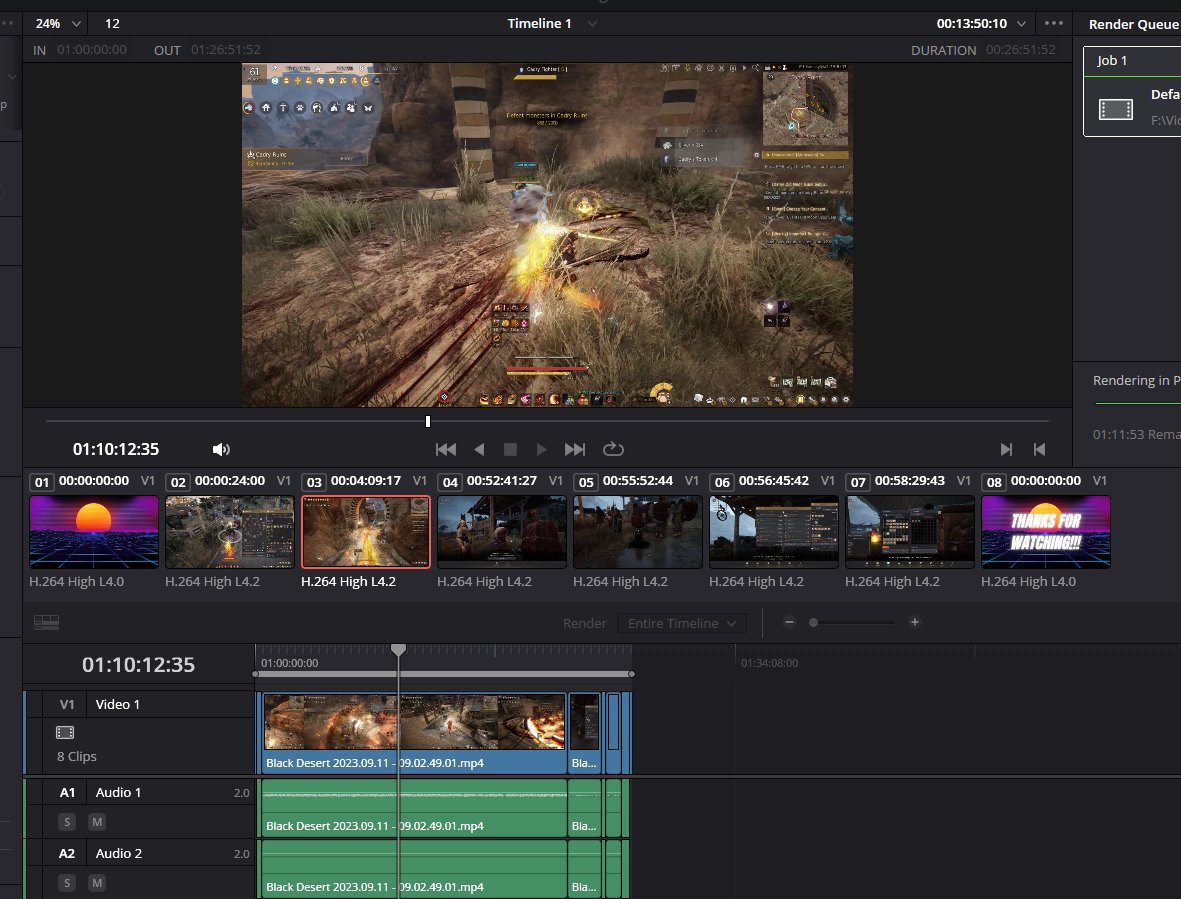Screen dimensions: 1181x899
Task: Solo the Audio 2 track
Action: pyautogui.click(x=67, y=883)
